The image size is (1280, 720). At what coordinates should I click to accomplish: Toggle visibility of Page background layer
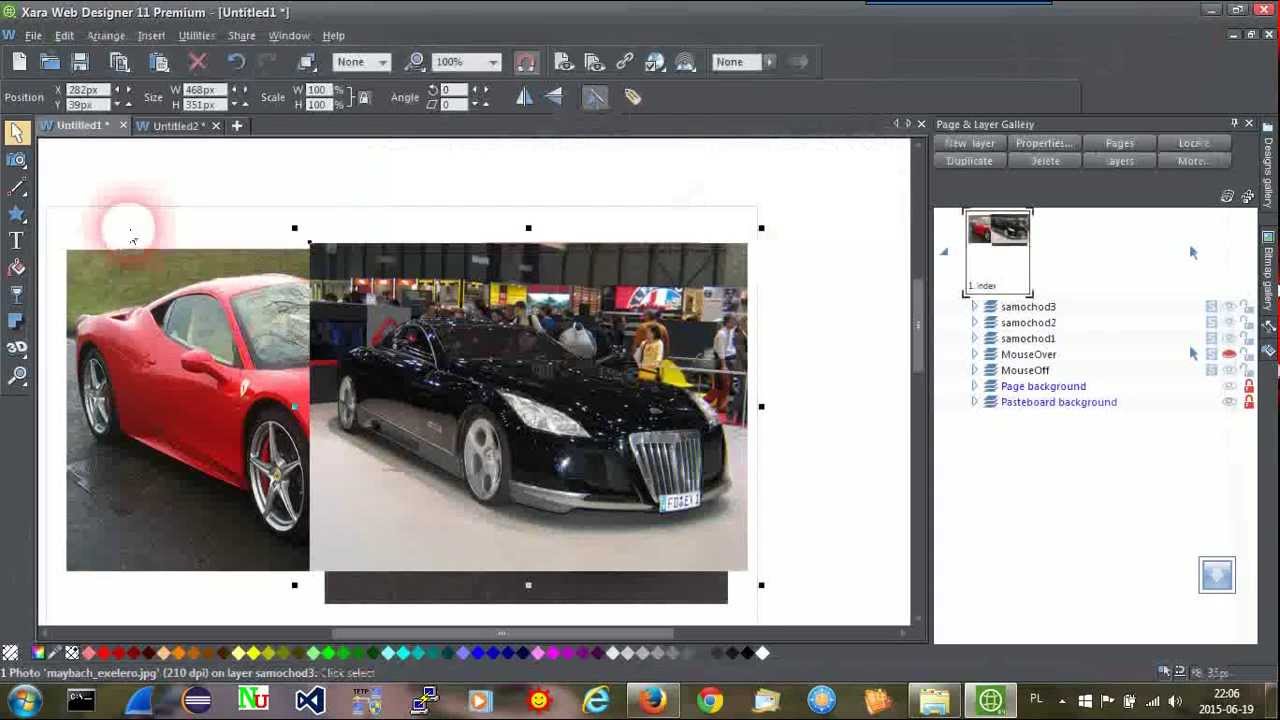(1229, 386)
